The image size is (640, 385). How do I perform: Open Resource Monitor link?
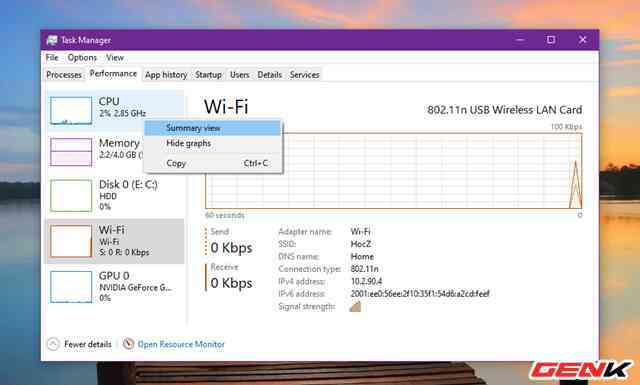click(181, 344)
